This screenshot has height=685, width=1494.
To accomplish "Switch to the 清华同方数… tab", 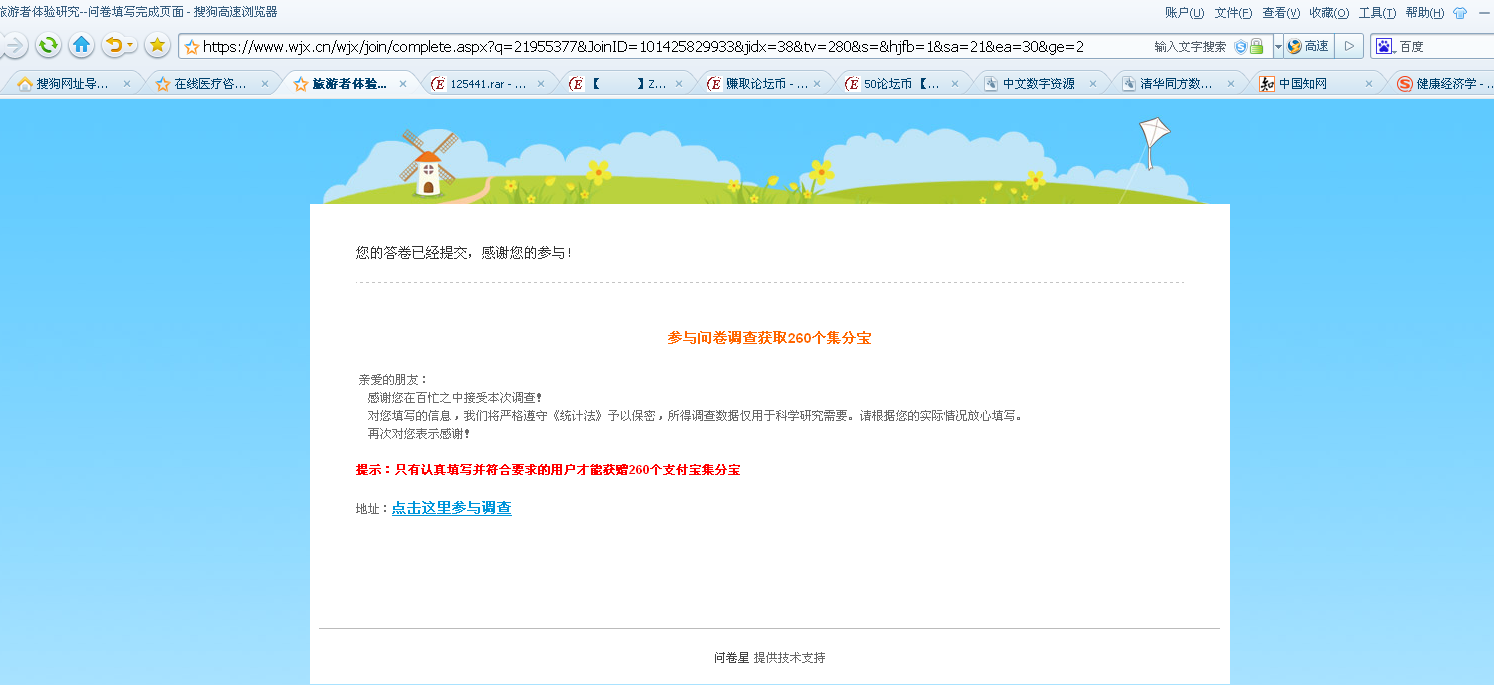I will [1177, 84].
